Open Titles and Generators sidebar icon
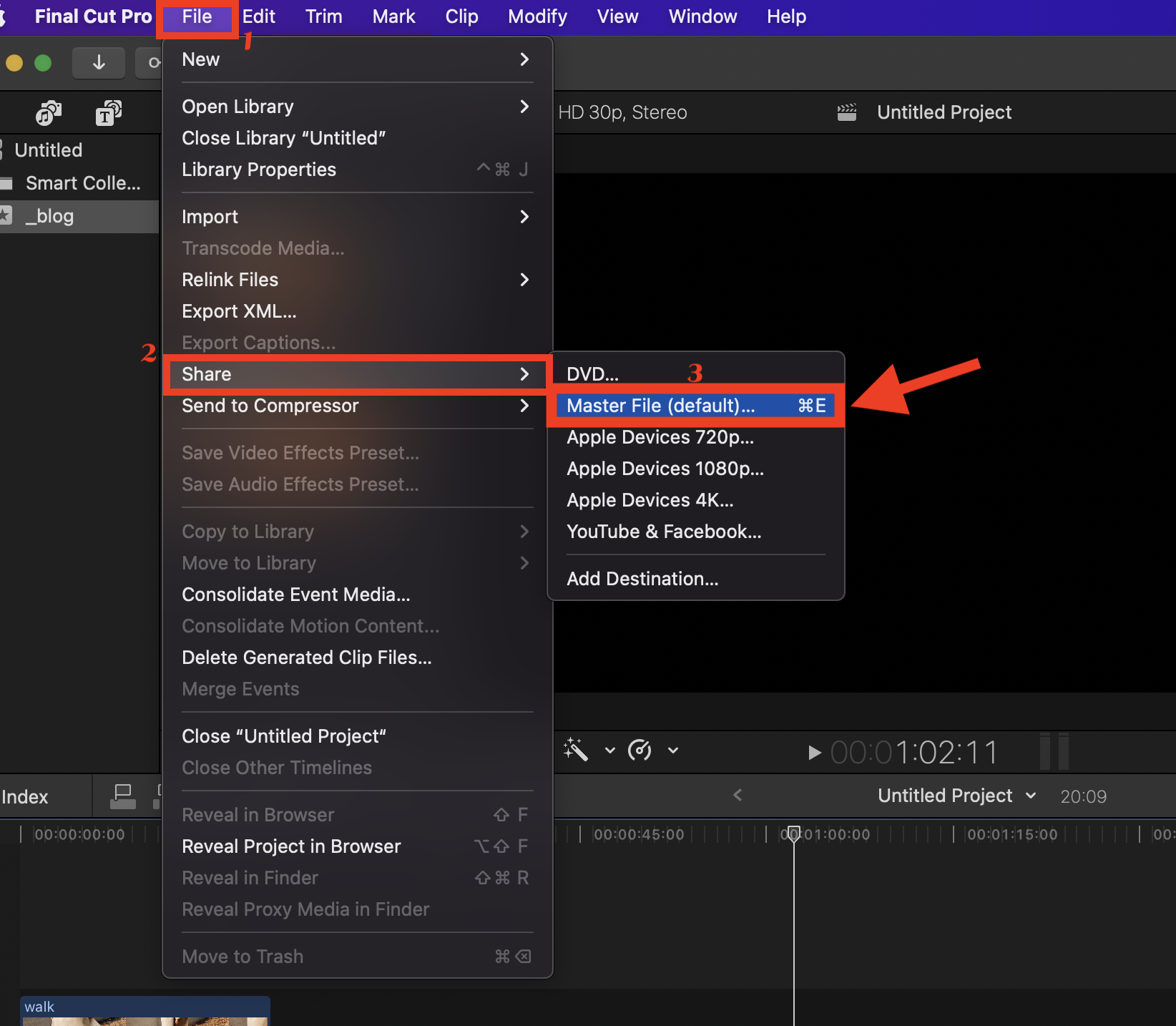The image size is (1176, 1026). pos(108,113)
